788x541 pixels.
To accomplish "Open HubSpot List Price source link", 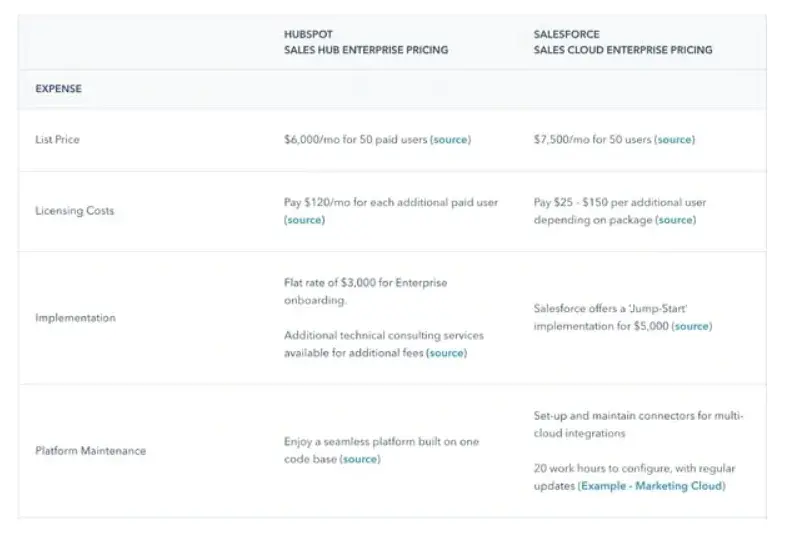I will point(450,140).
